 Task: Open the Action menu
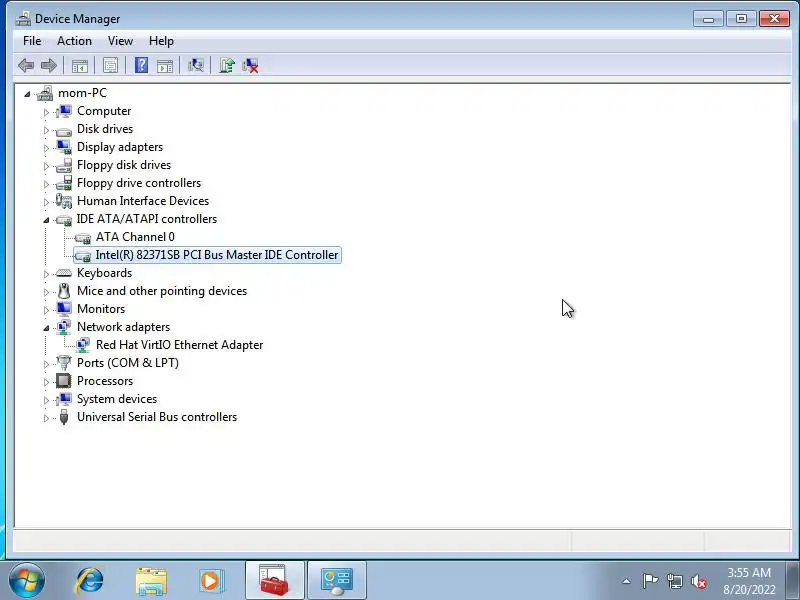tap(74, 41)
